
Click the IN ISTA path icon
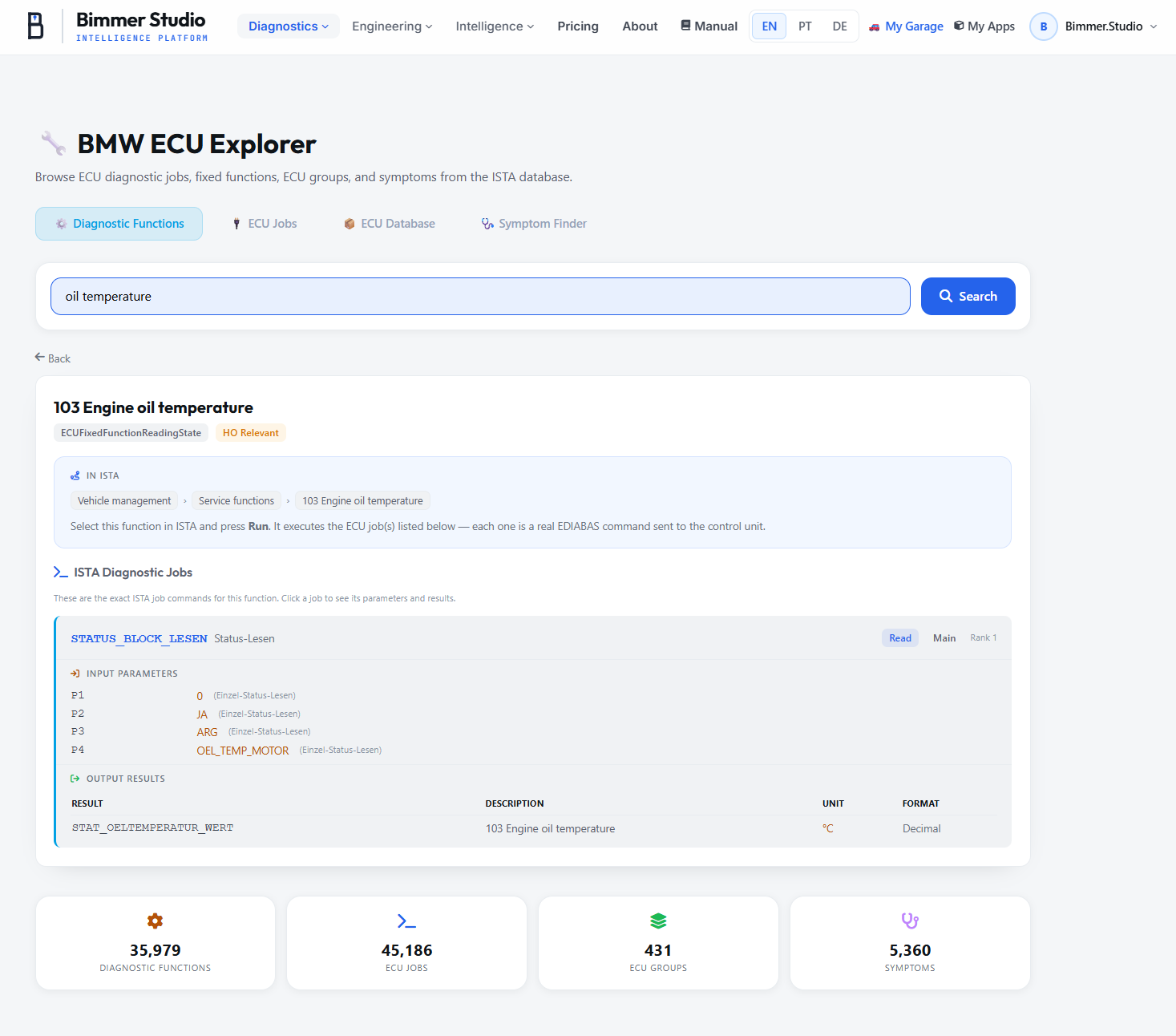coord(75,476)
